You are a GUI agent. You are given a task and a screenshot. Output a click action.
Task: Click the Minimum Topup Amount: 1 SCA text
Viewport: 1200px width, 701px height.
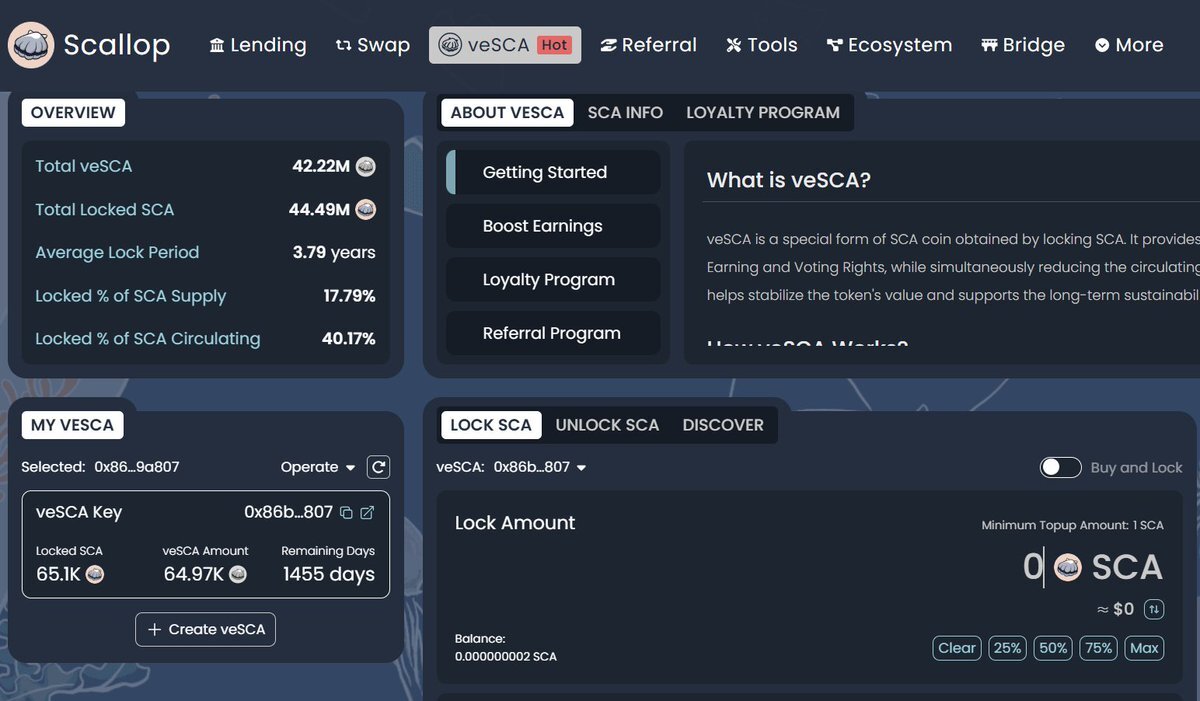1073,525
